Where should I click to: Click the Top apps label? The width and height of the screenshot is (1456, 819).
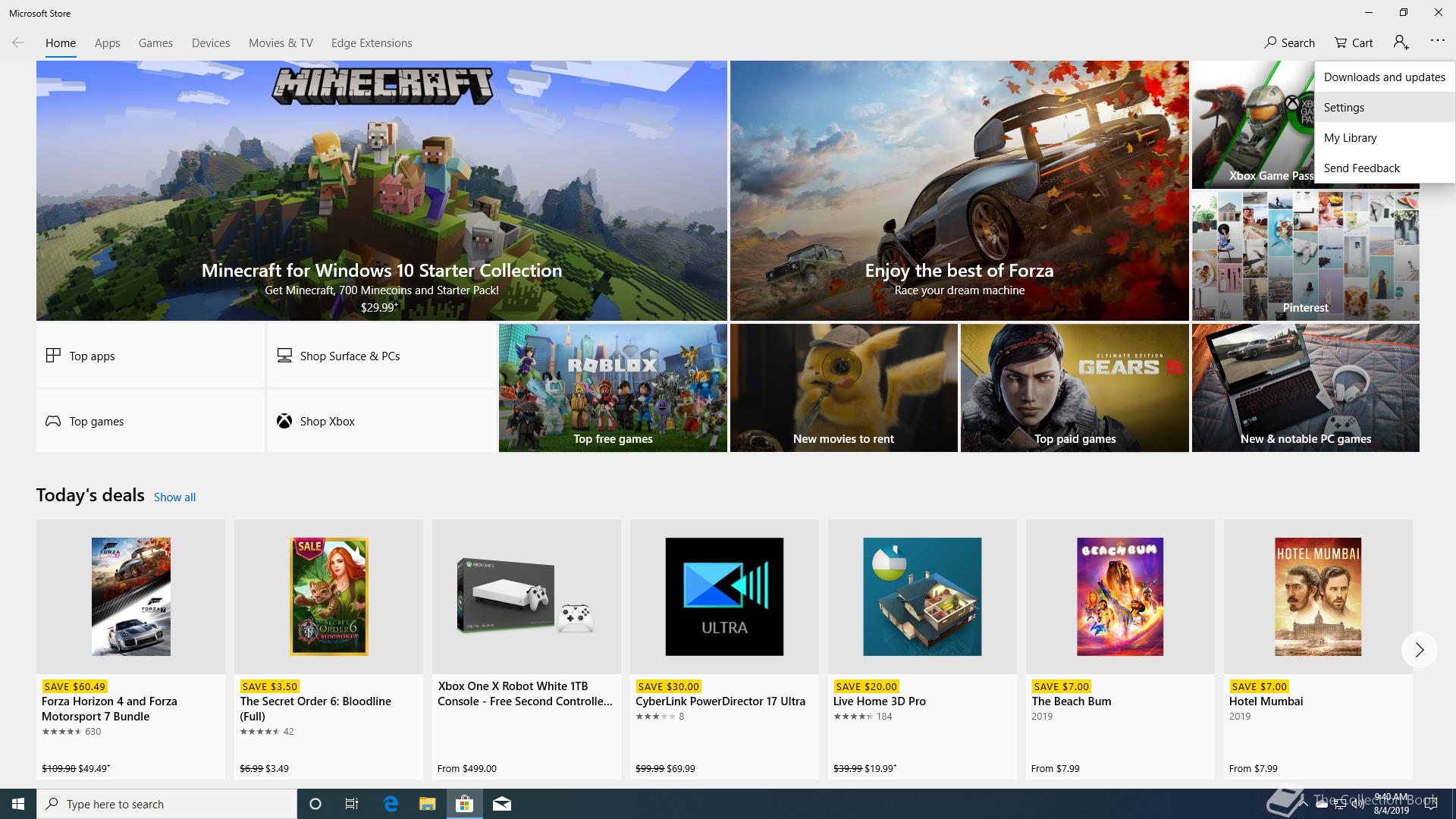pyautogui.click(x=92, y=356)
